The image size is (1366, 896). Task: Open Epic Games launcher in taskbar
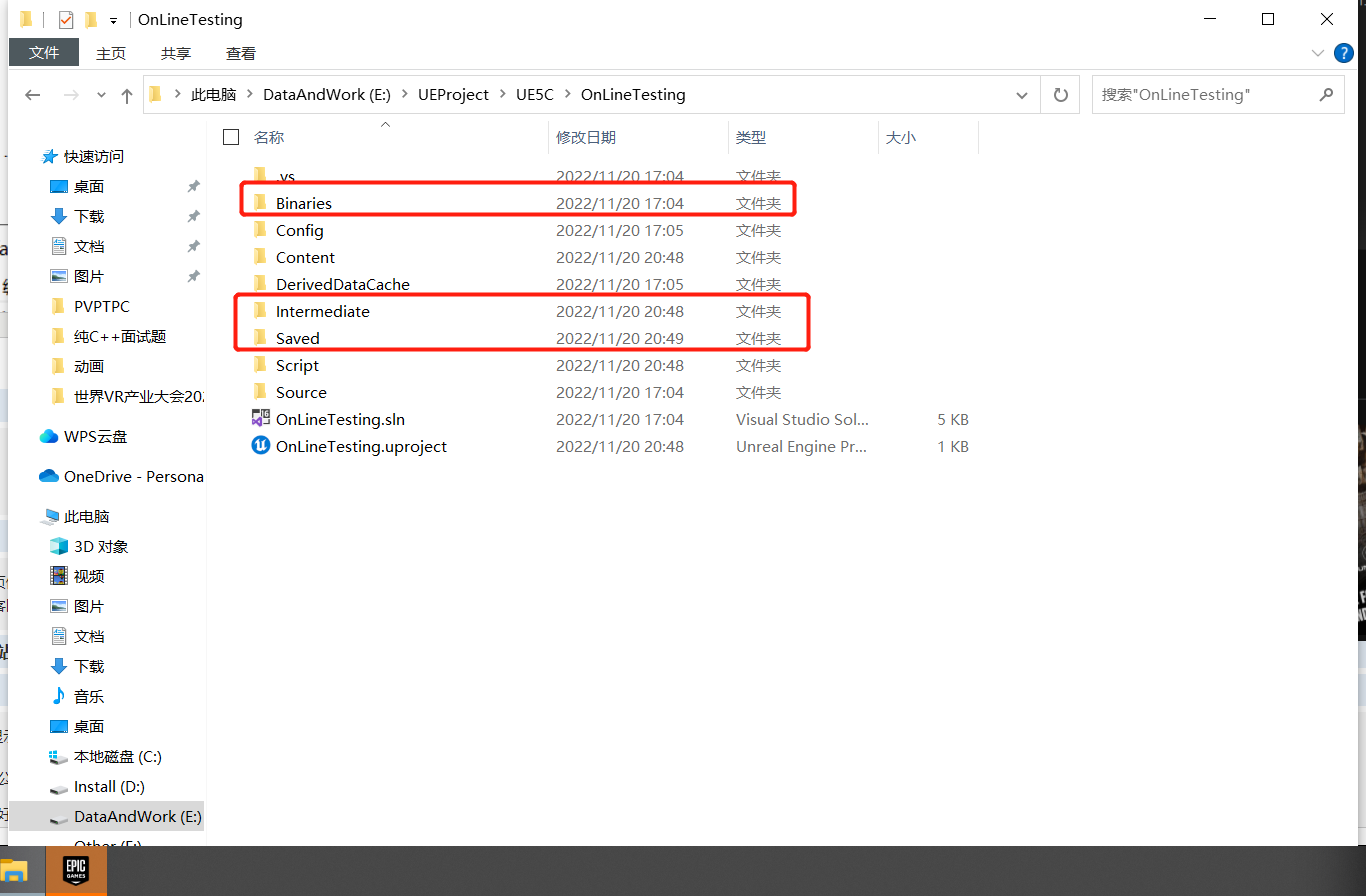pyautogui.click(x=76, y=870)
